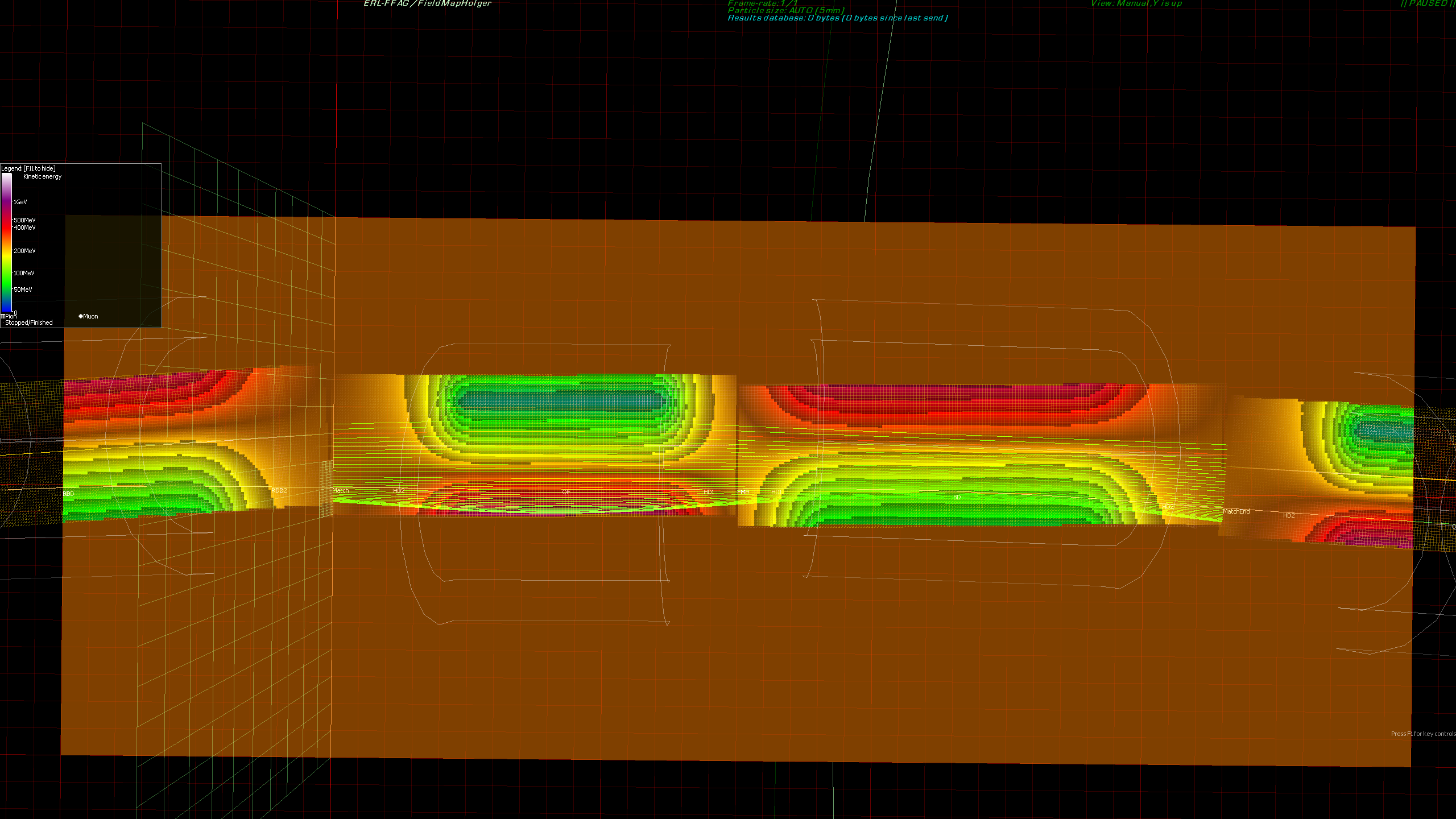This screenshot has width=1456, height=819.
Task: Click the 200MeV mark on the legend scale
Action: [24, 251]
